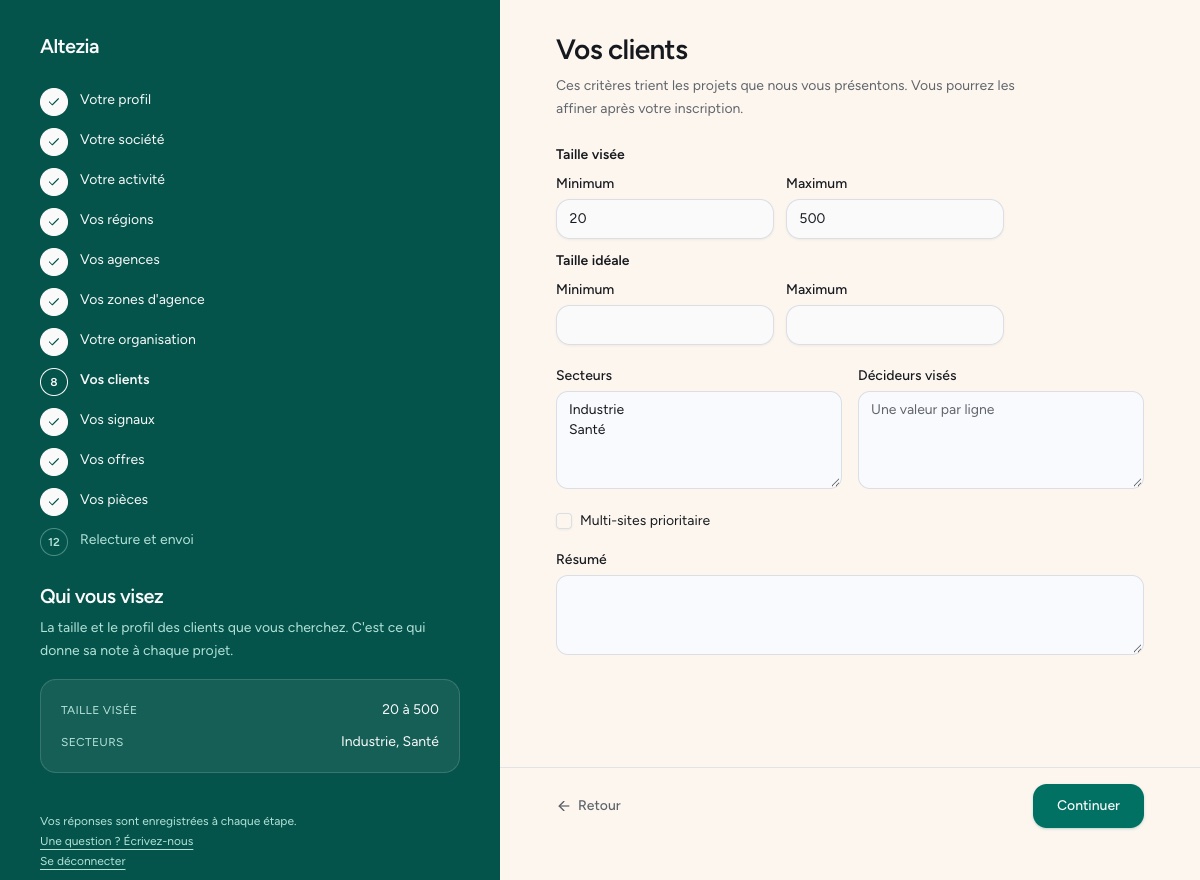Open the Votre société step
Viewport: 1200px width, 880px height.
(122, 140)
